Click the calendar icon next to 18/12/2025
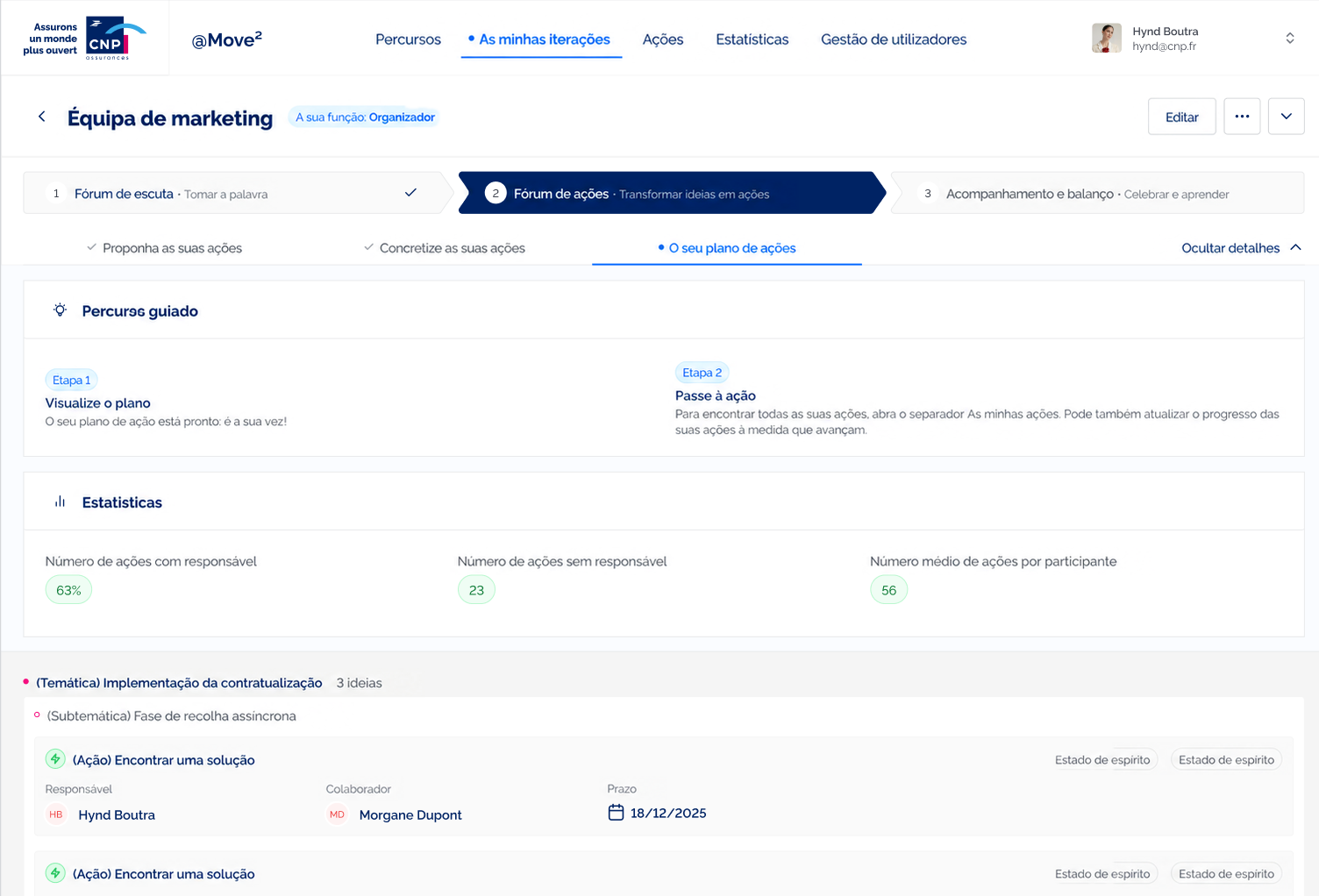The height and width of the screenshot is (896, 1319). [x=616, y=813]
